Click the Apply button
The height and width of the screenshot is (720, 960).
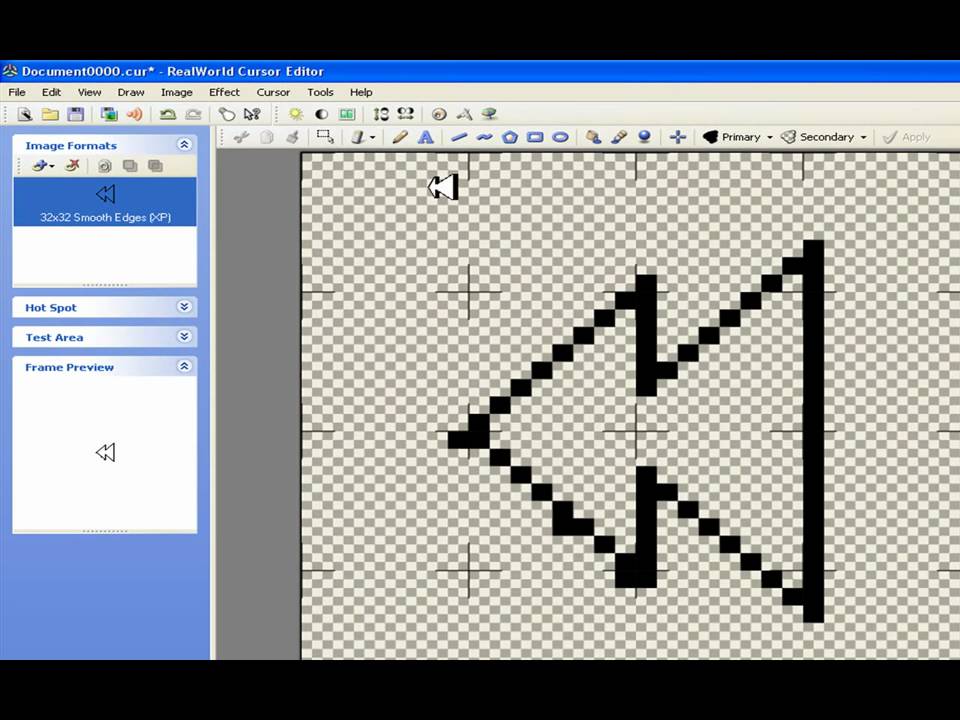point(907,137)
